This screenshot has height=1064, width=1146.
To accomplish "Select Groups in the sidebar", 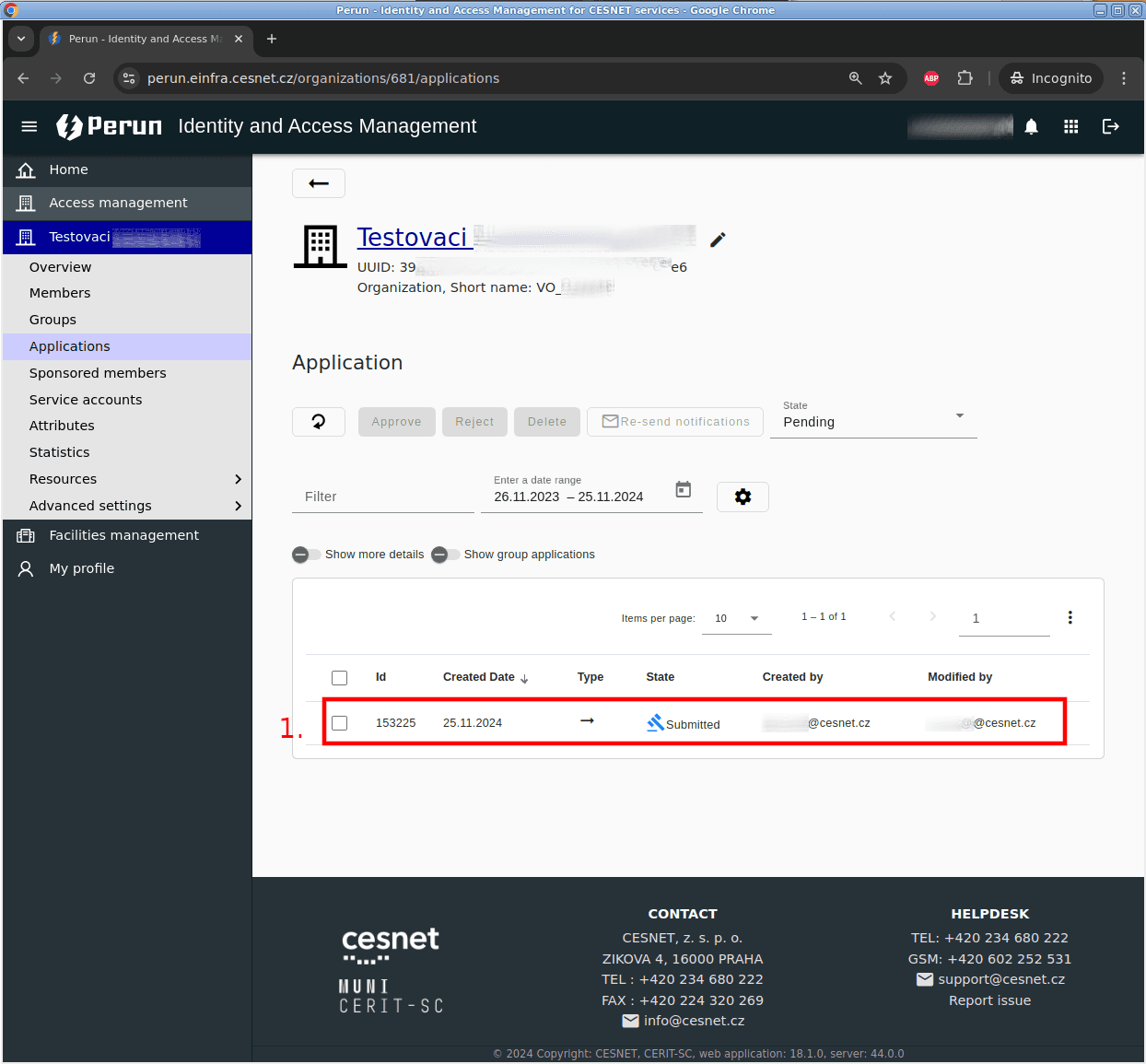I will point(127,320).
